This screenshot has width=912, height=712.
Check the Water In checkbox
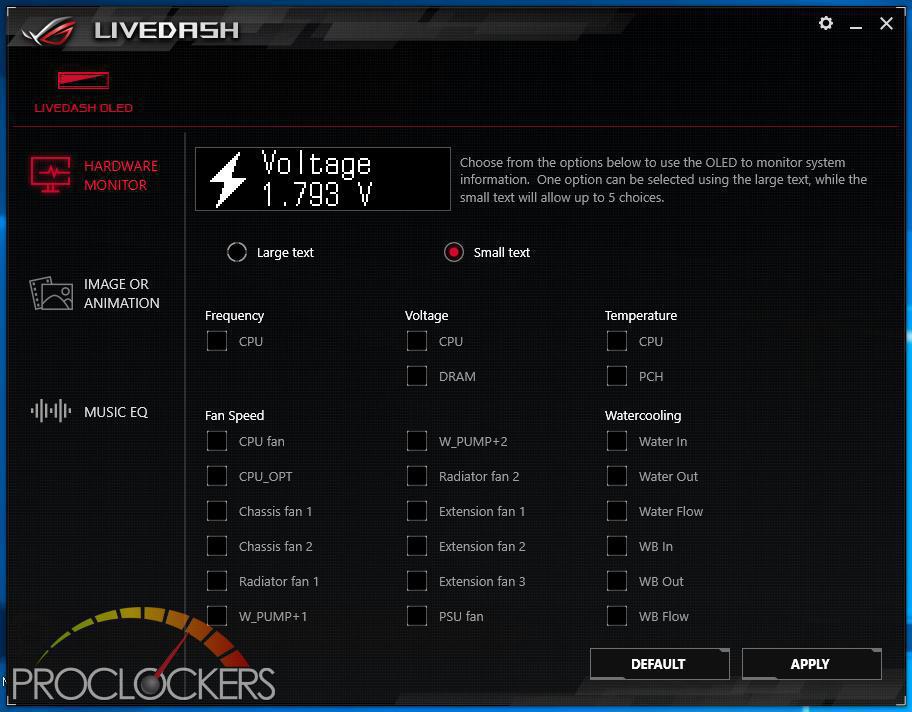(x=617, y=441)
